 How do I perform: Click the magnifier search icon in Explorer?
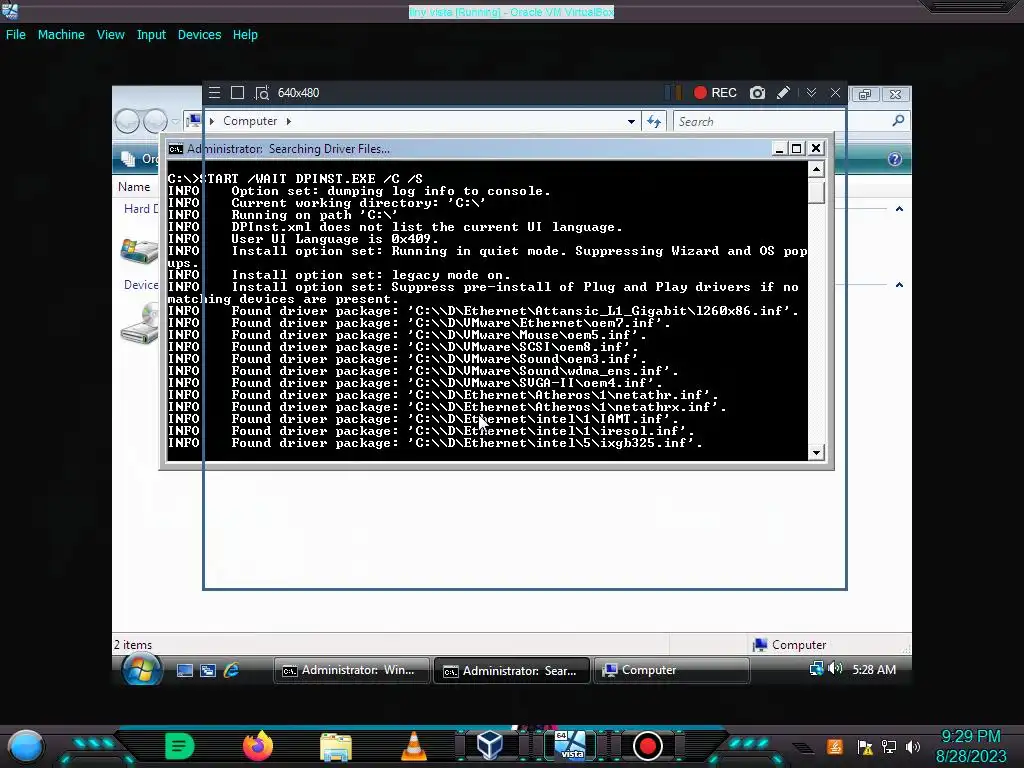pyautogui.click(x=899, y=121)
